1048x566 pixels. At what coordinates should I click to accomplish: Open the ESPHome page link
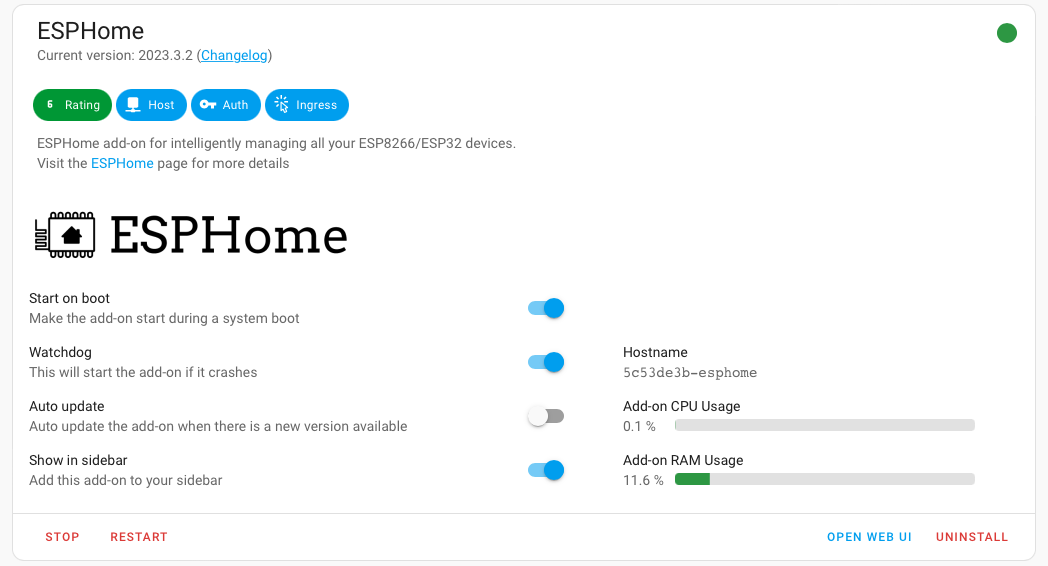[122, 163]
